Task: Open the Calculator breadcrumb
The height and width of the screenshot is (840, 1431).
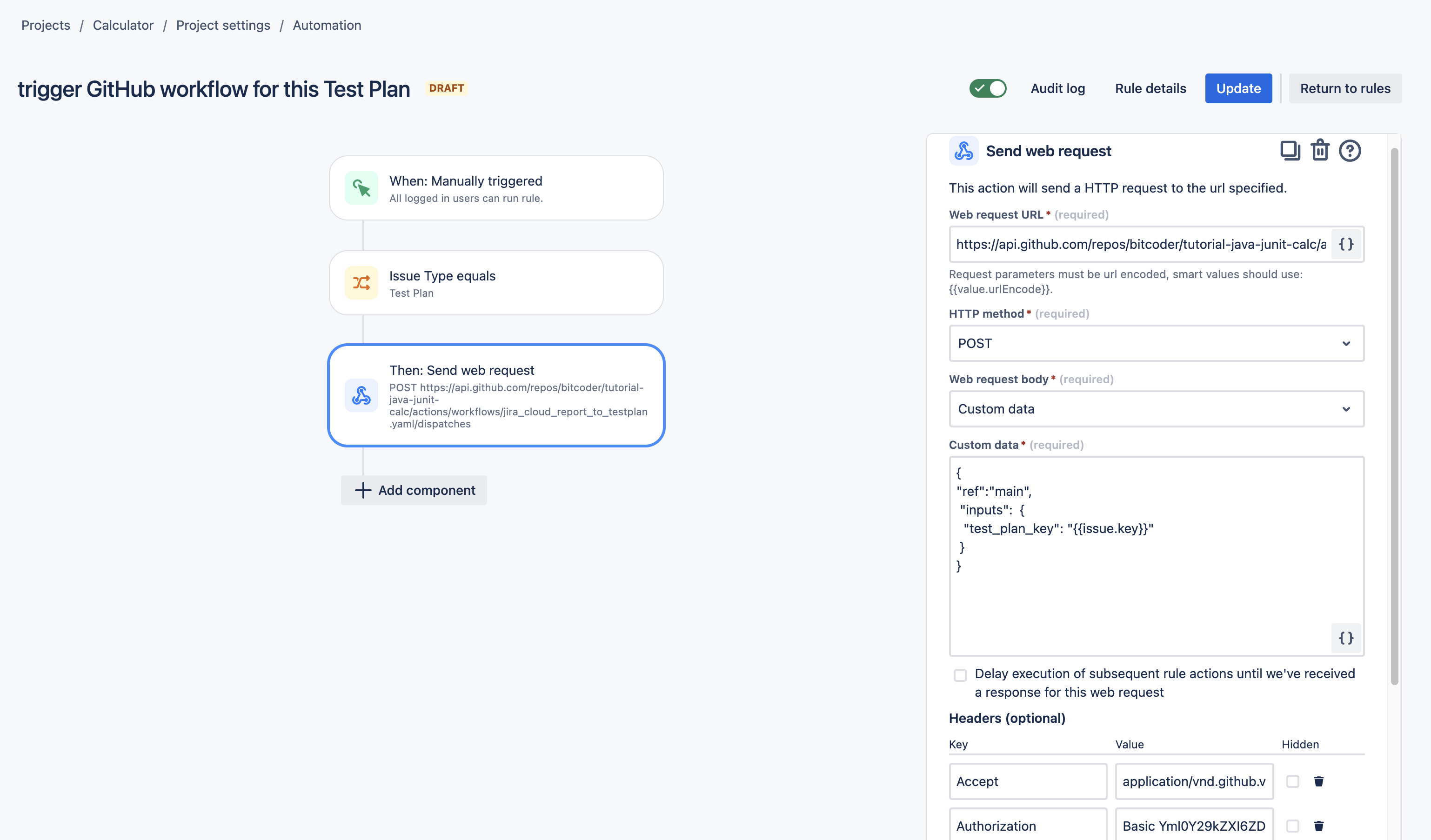Action: tap(123, 26)
